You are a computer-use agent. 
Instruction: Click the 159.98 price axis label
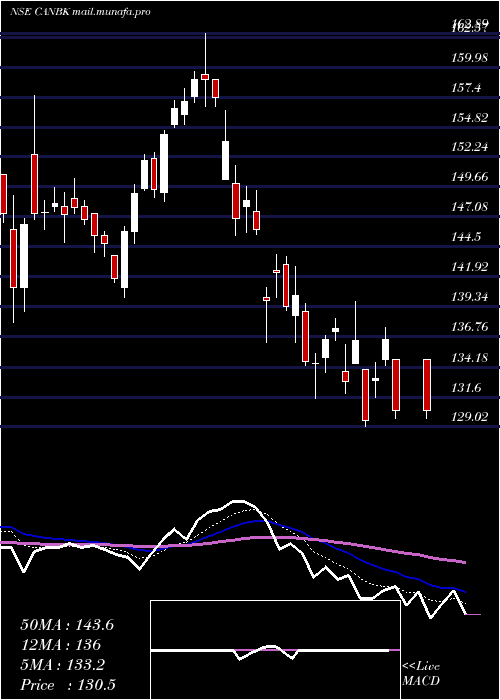469,58
